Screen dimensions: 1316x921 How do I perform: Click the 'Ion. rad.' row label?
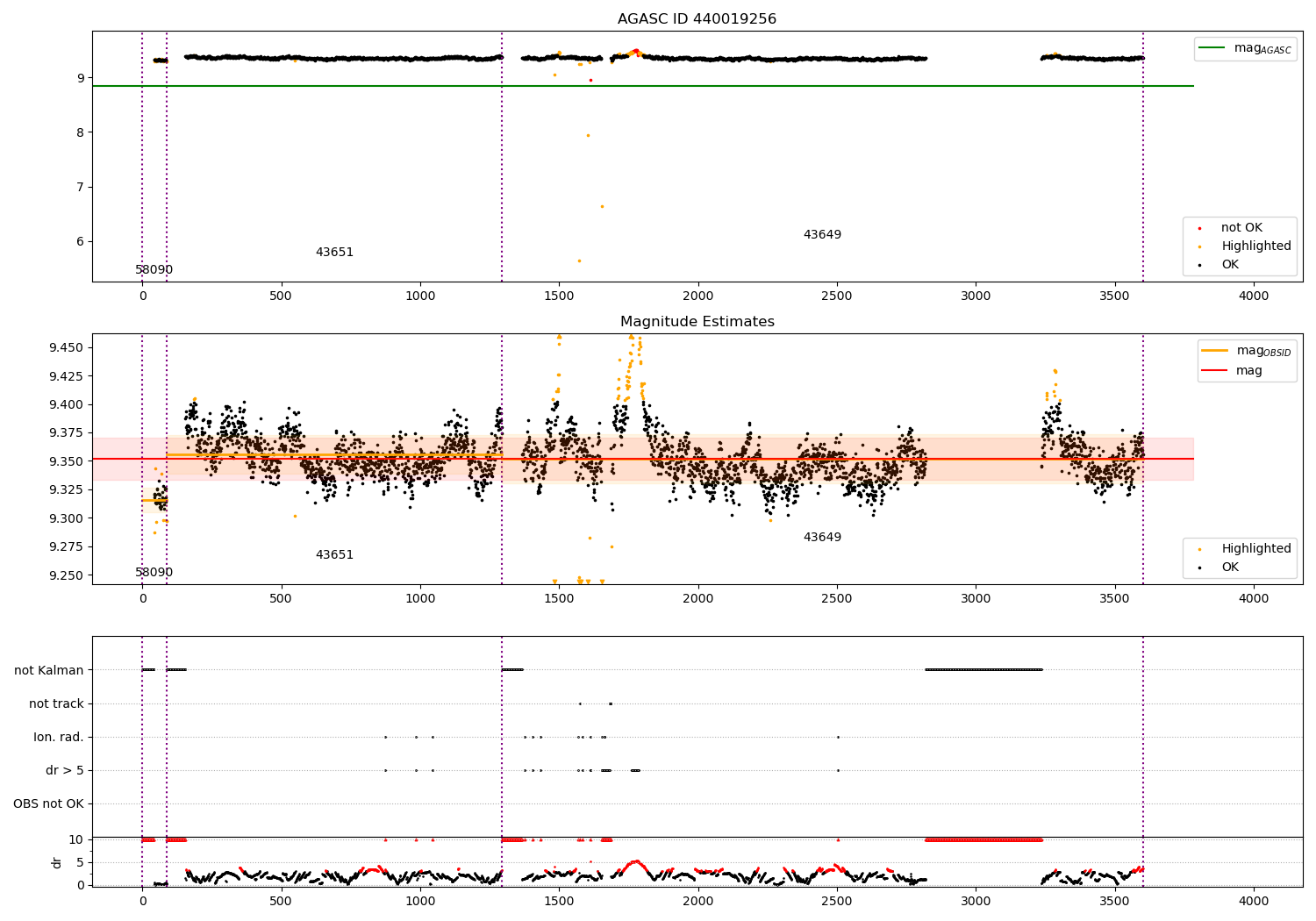tap(59, 738)
